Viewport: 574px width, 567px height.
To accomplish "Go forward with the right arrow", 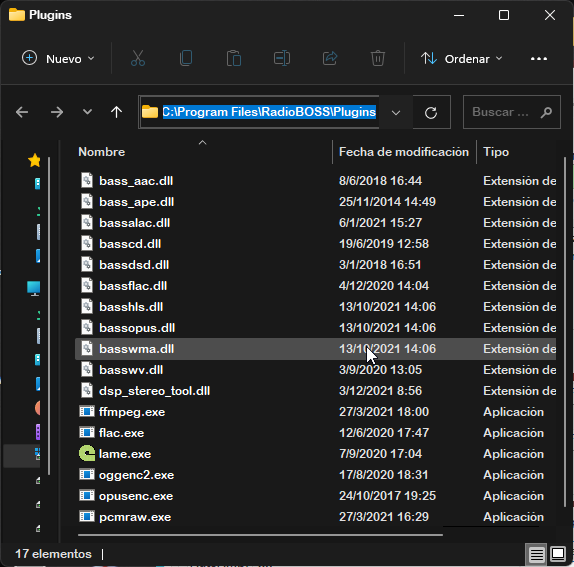I will coord(57,112).
